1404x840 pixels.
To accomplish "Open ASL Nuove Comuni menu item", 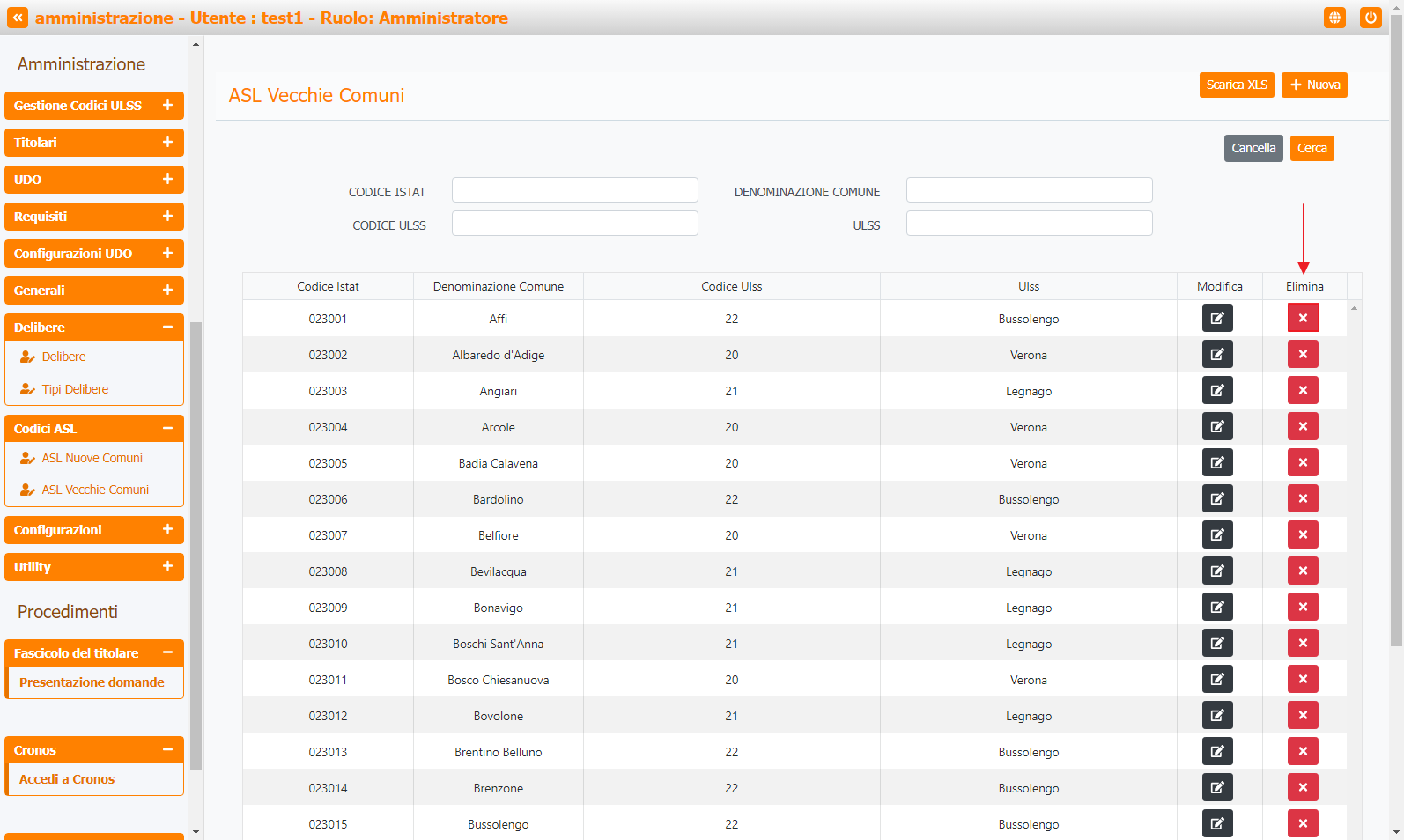I will click(x=92, y=458).
